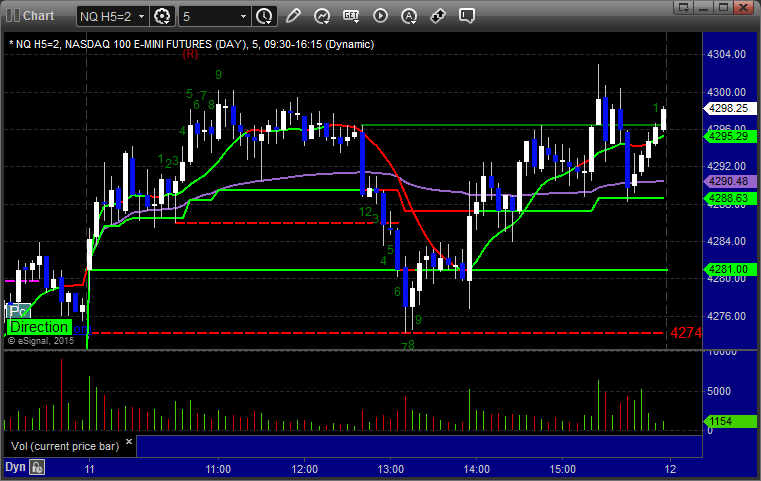The image size is (761, 481).
Task: Click the 1154 current volume label
Action: tap(729, 421)
